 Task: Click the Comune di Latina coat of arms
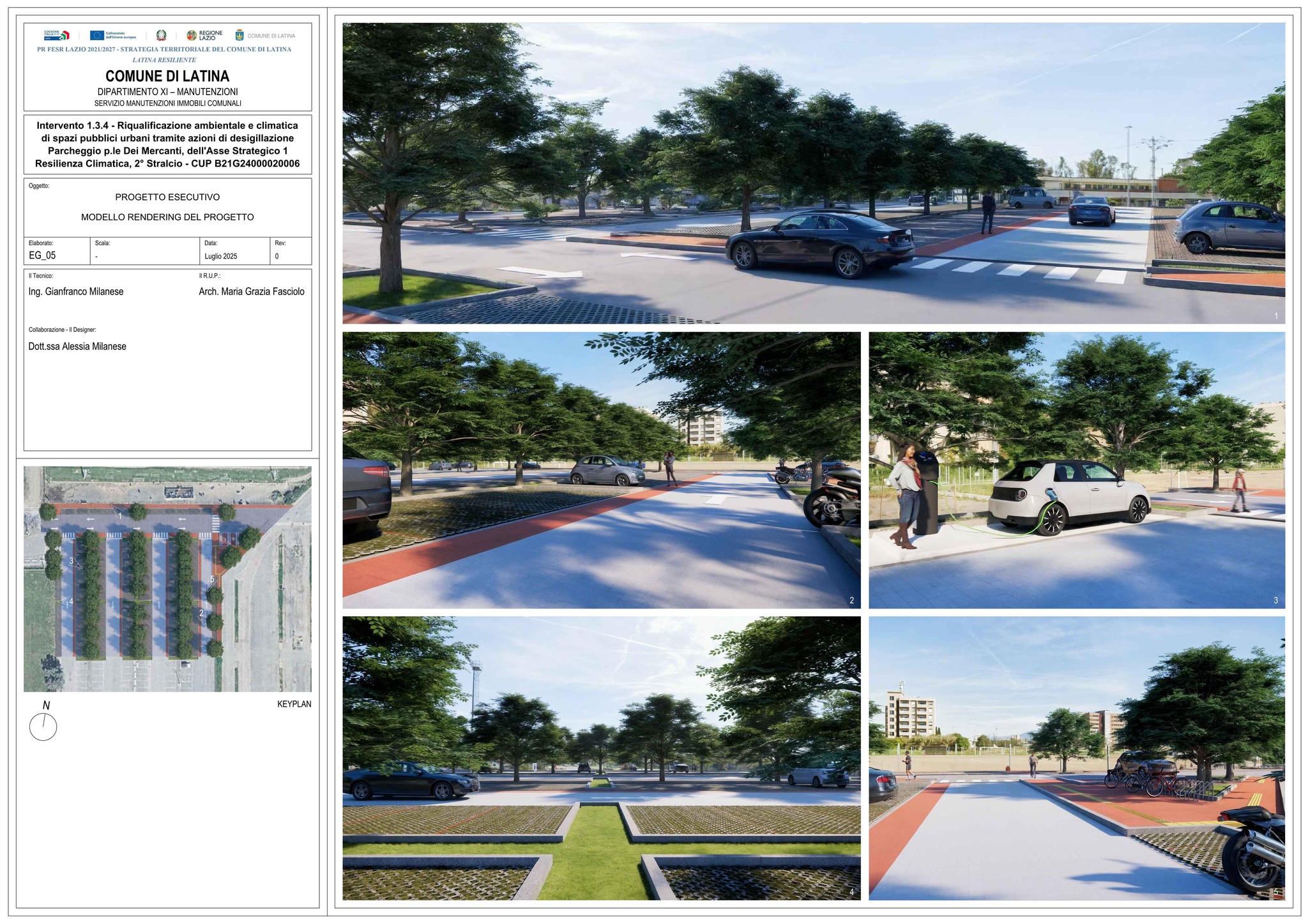click(240, 35)
